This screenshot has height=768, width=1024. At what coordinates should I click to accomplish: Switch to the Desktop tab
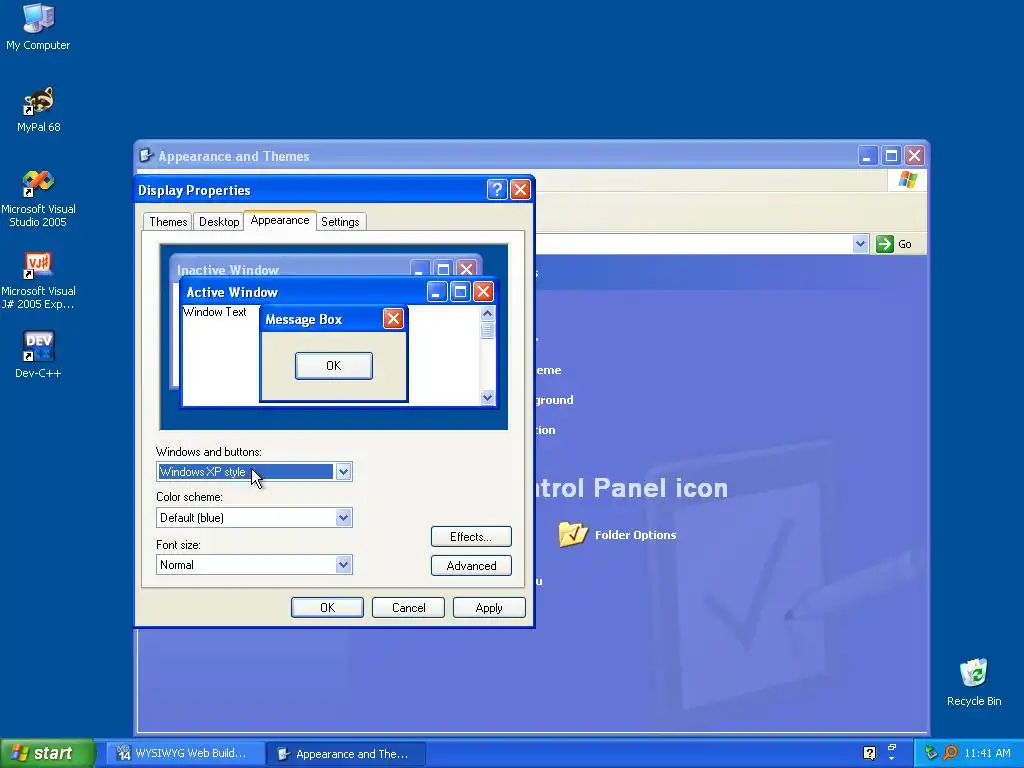coord(219,221)
